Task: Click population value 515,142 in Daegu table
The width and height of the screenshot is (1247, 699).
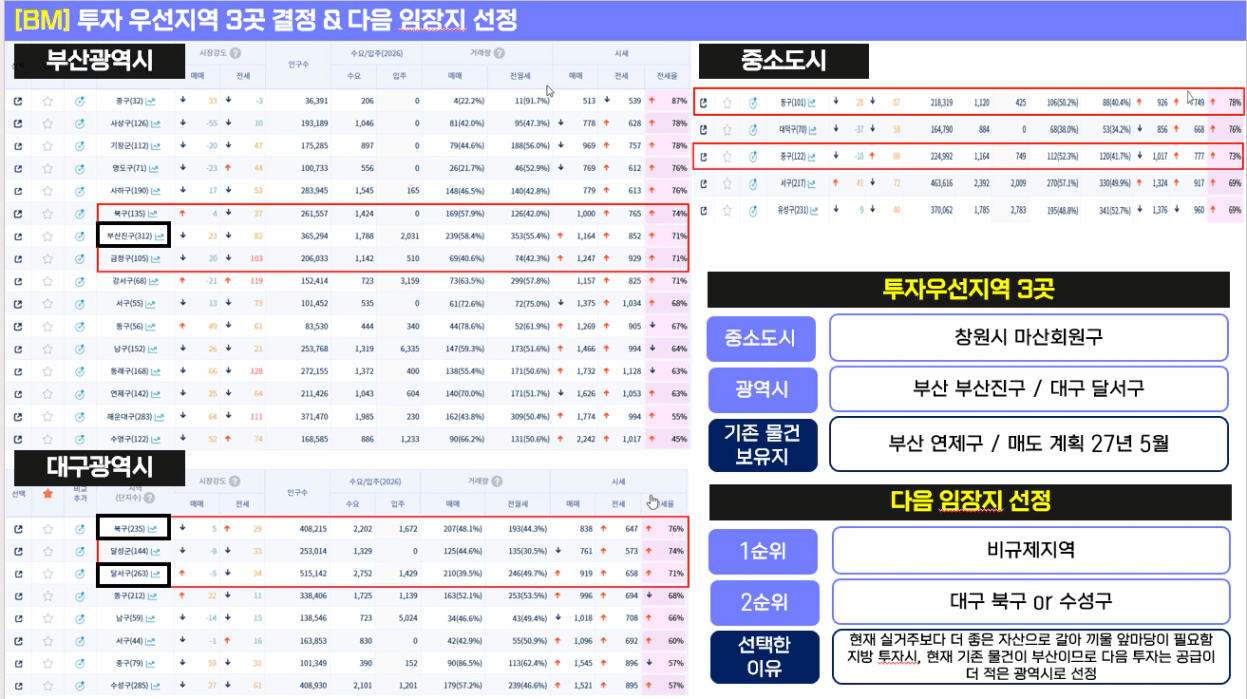Action: click(311, 574)
